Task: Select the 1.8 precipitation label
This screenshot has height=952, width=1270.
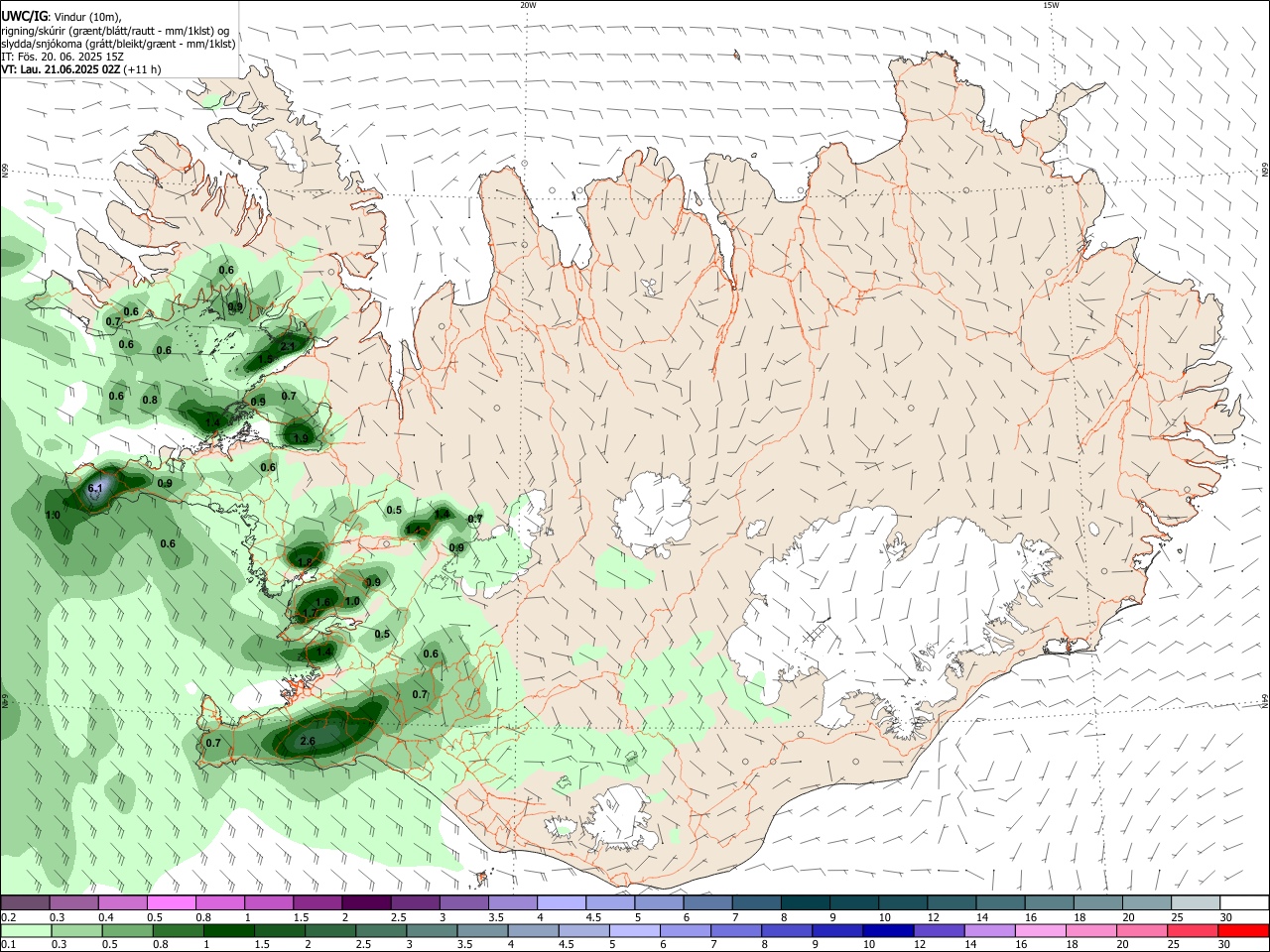Action: 306,562
